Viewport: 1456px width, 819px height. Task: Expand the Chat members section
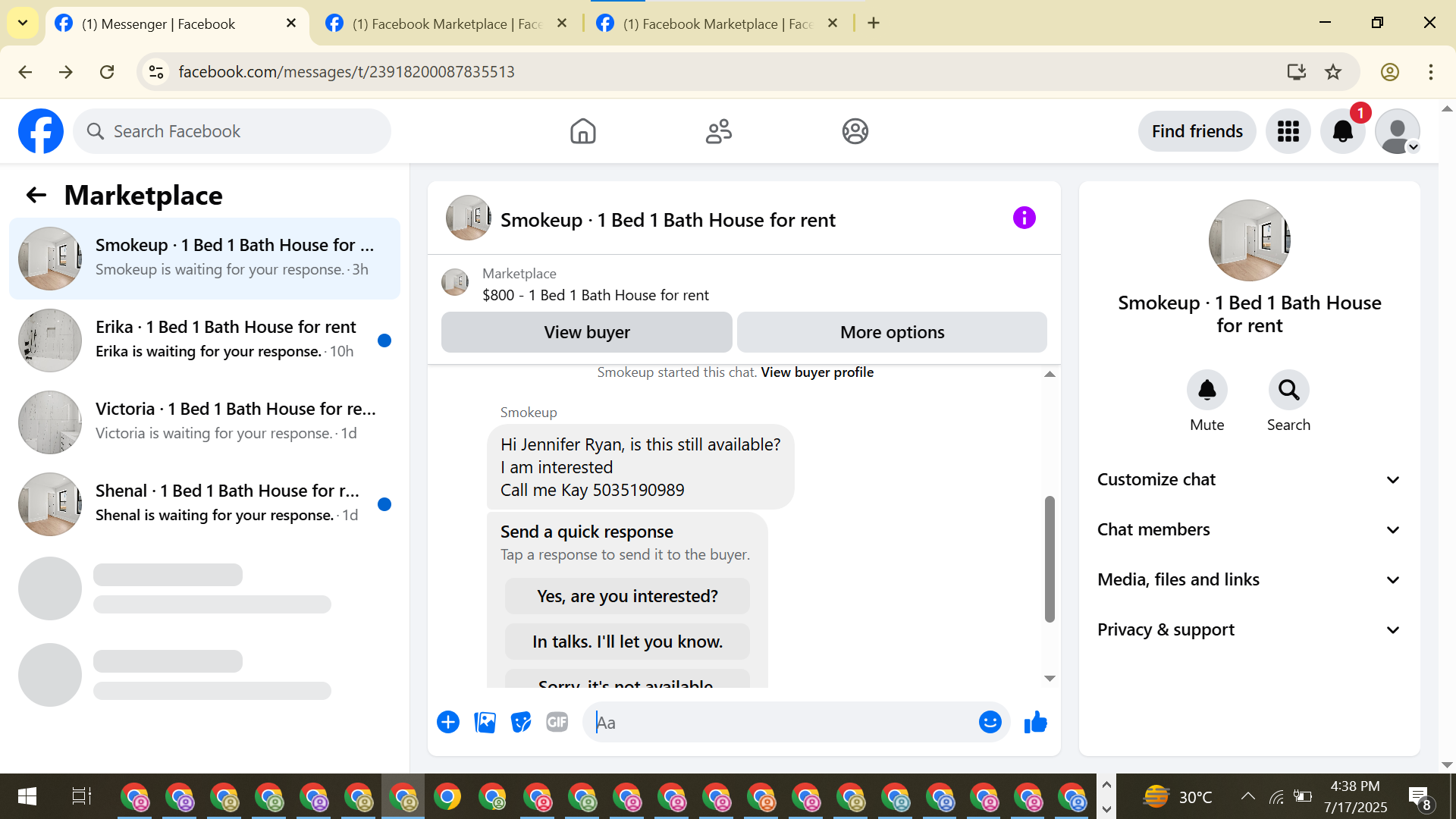(x=1248, y=529)
